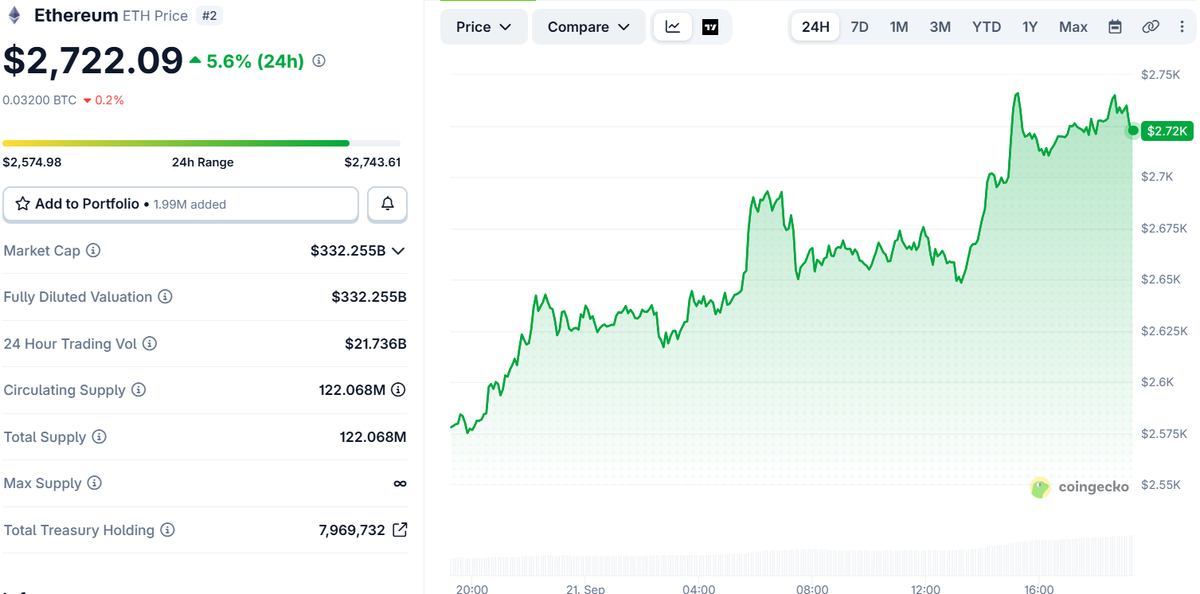This screenshot has width=1200, height=594.
Task: Click the Max Supply infinity value
Action: (400, 483)
